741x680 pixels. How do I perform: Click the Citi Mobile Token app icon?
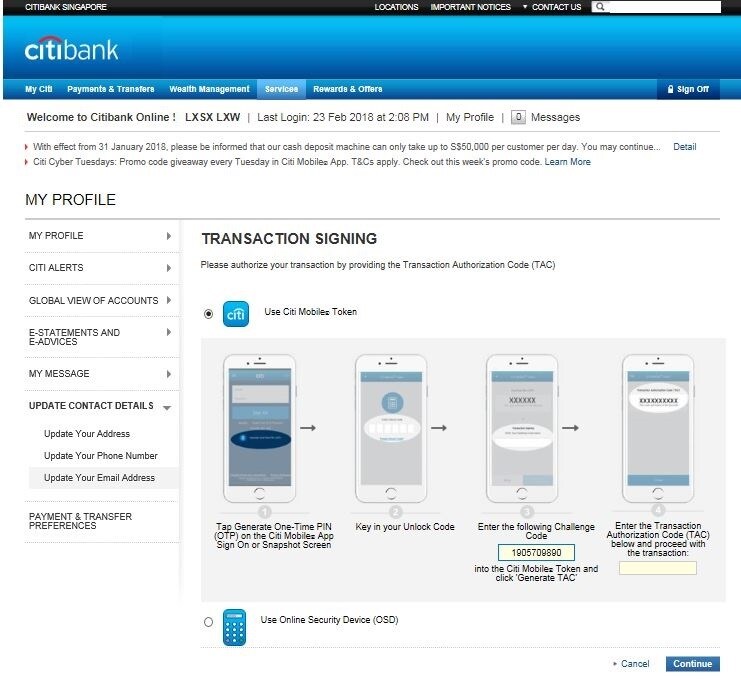pos(235,314)
